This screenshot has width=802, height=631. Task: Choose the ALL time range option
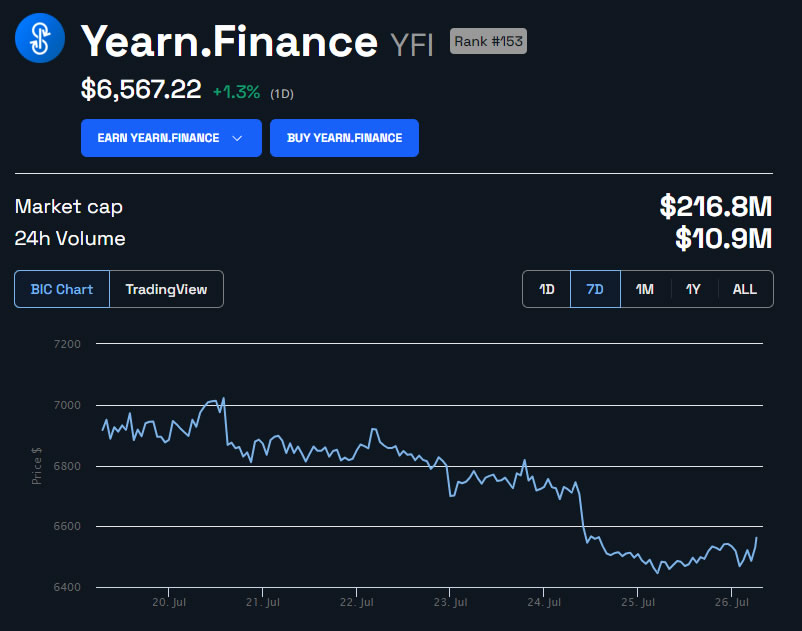(745, 289)
